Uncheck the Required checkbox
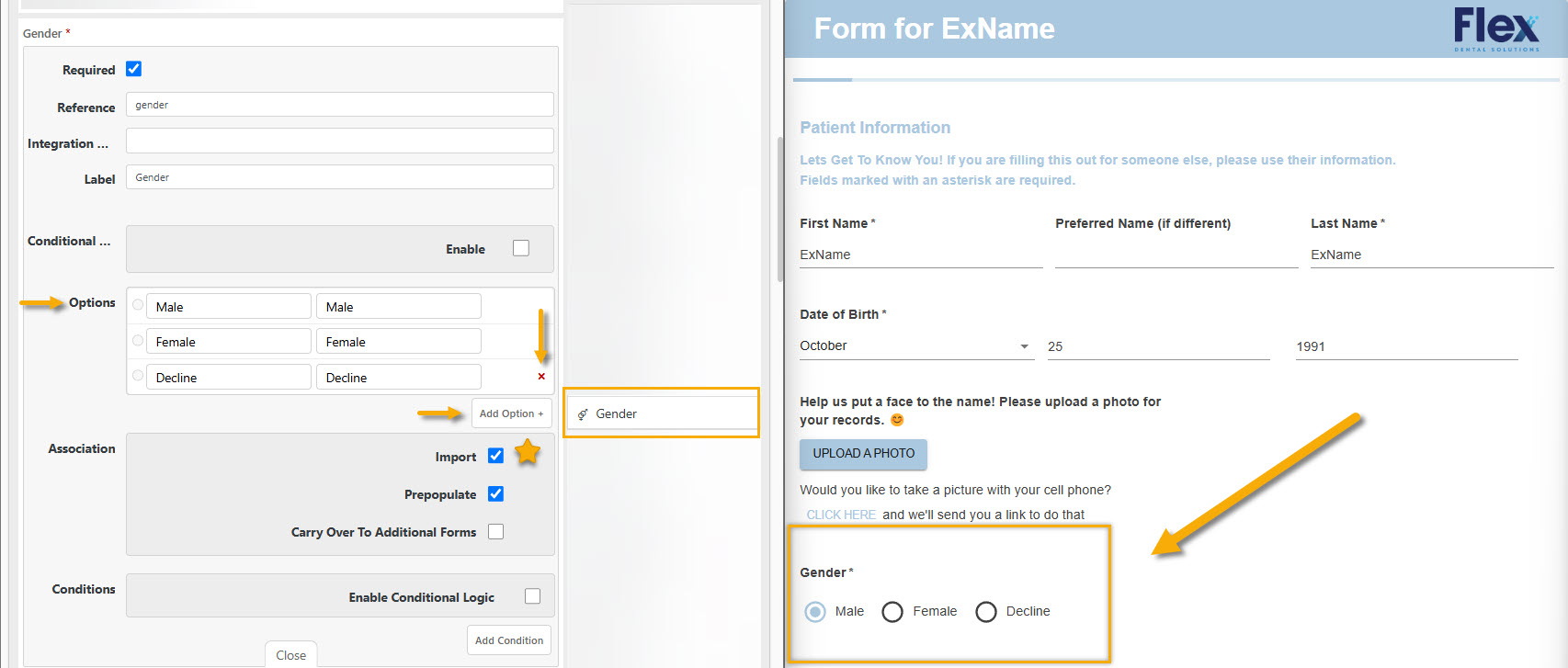This screenshot has width=1568, height=668. pos(133,69)
